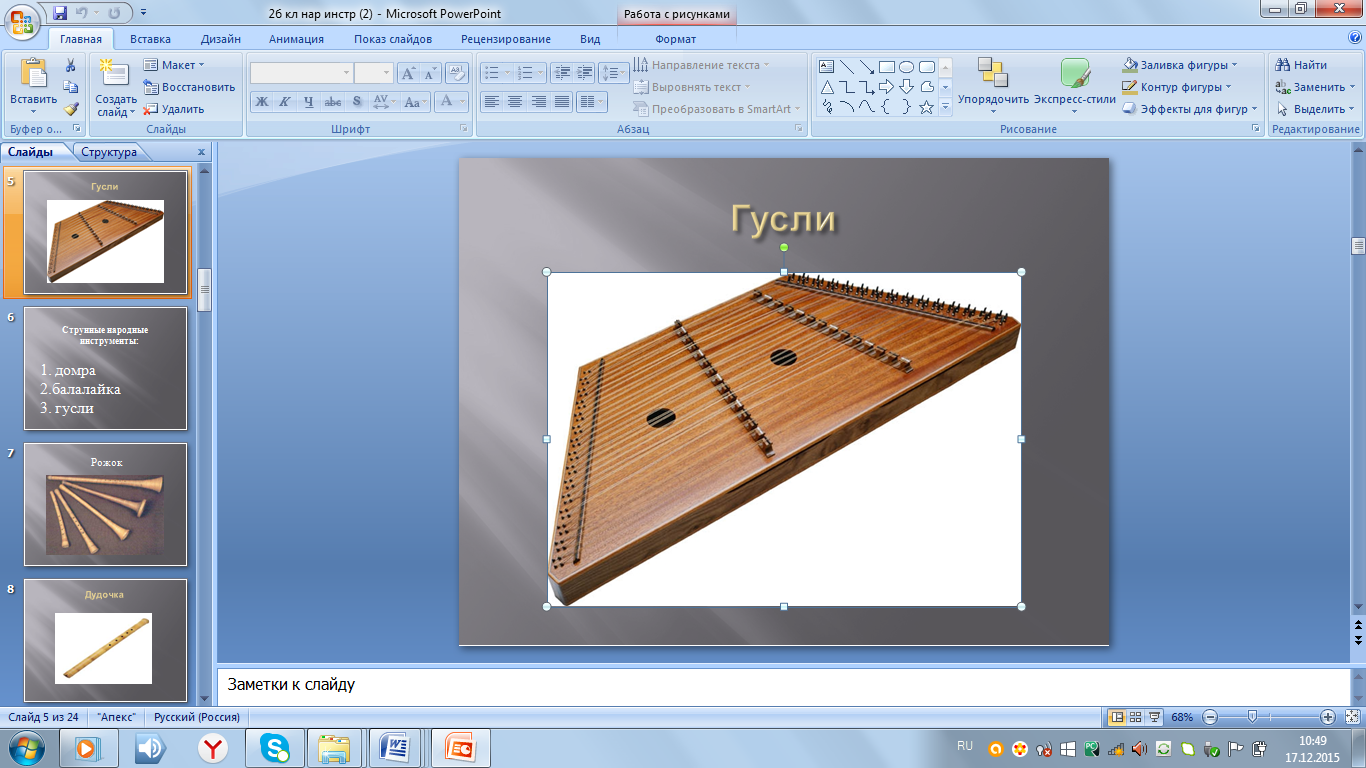Toggle strikethrough abc formatting

click(333, 102)
